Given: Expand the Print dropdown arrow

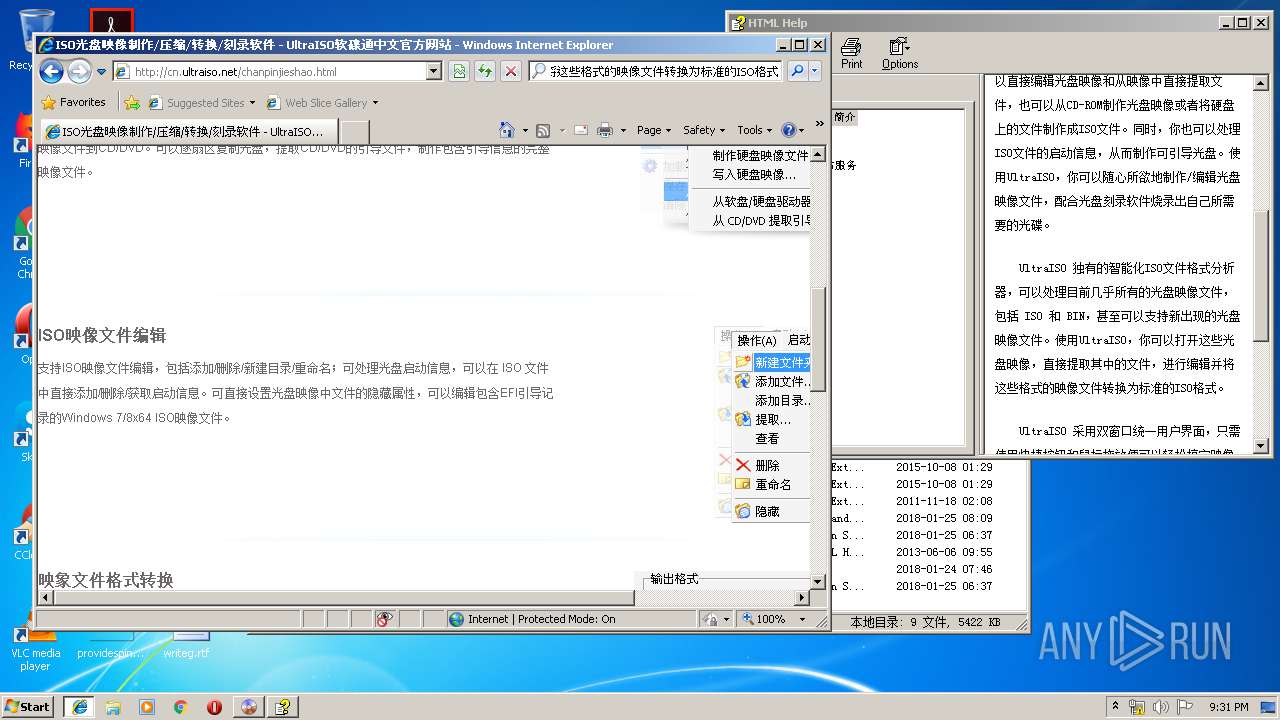Looking at the screenshot, I should click(x=623, y=130).
